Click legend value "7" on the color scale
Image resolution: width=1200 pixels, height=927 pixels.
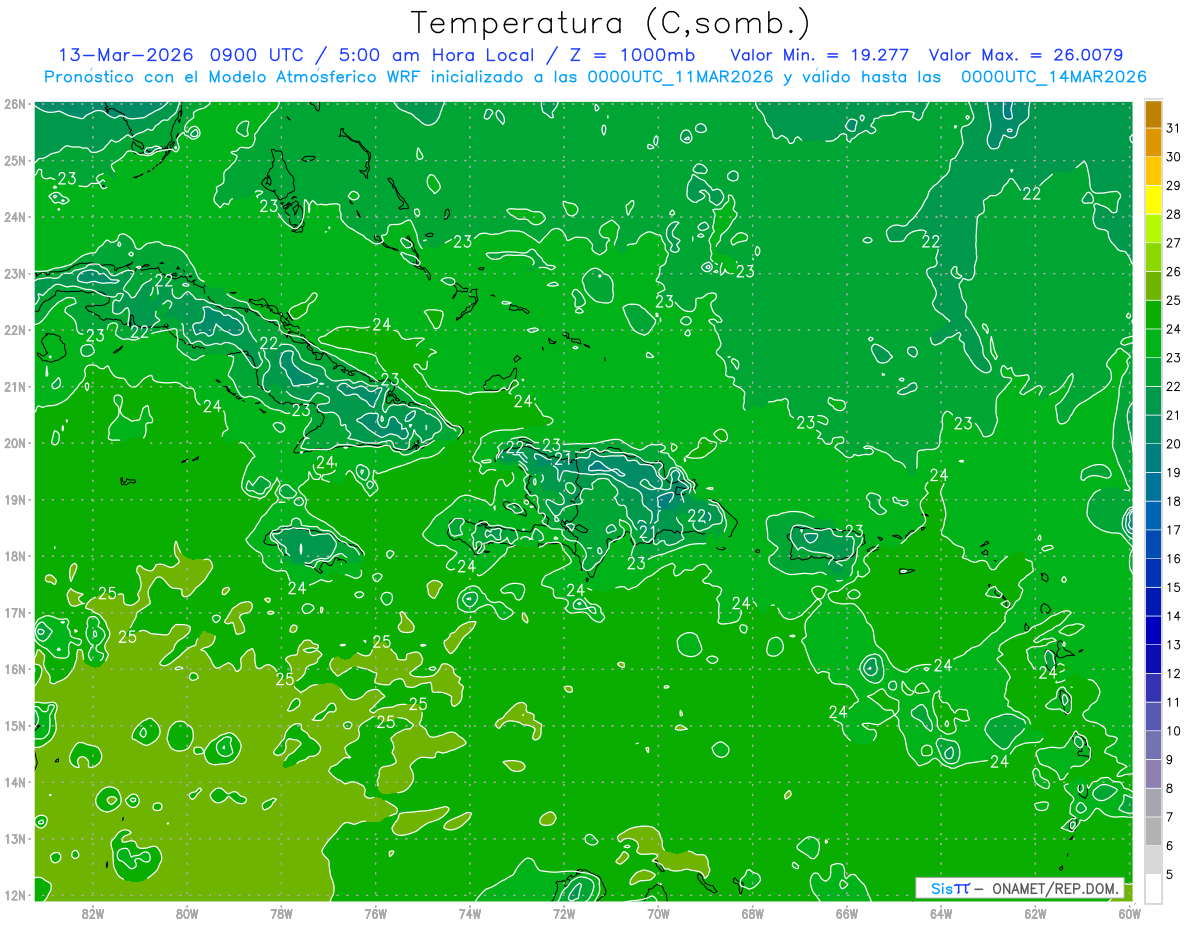click(1170, 816)
